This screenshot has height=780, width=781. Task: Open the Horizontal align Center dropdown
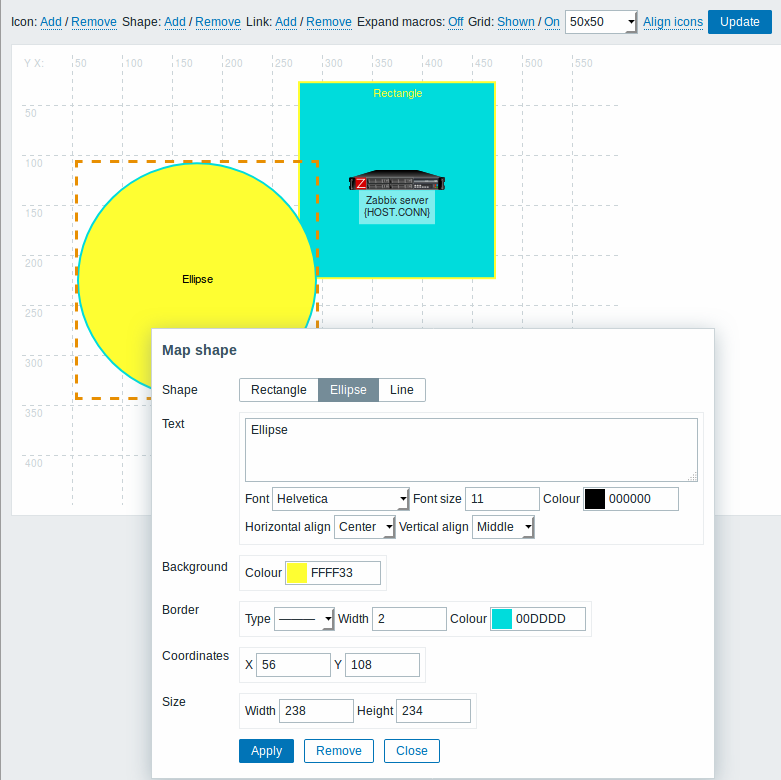365,526
